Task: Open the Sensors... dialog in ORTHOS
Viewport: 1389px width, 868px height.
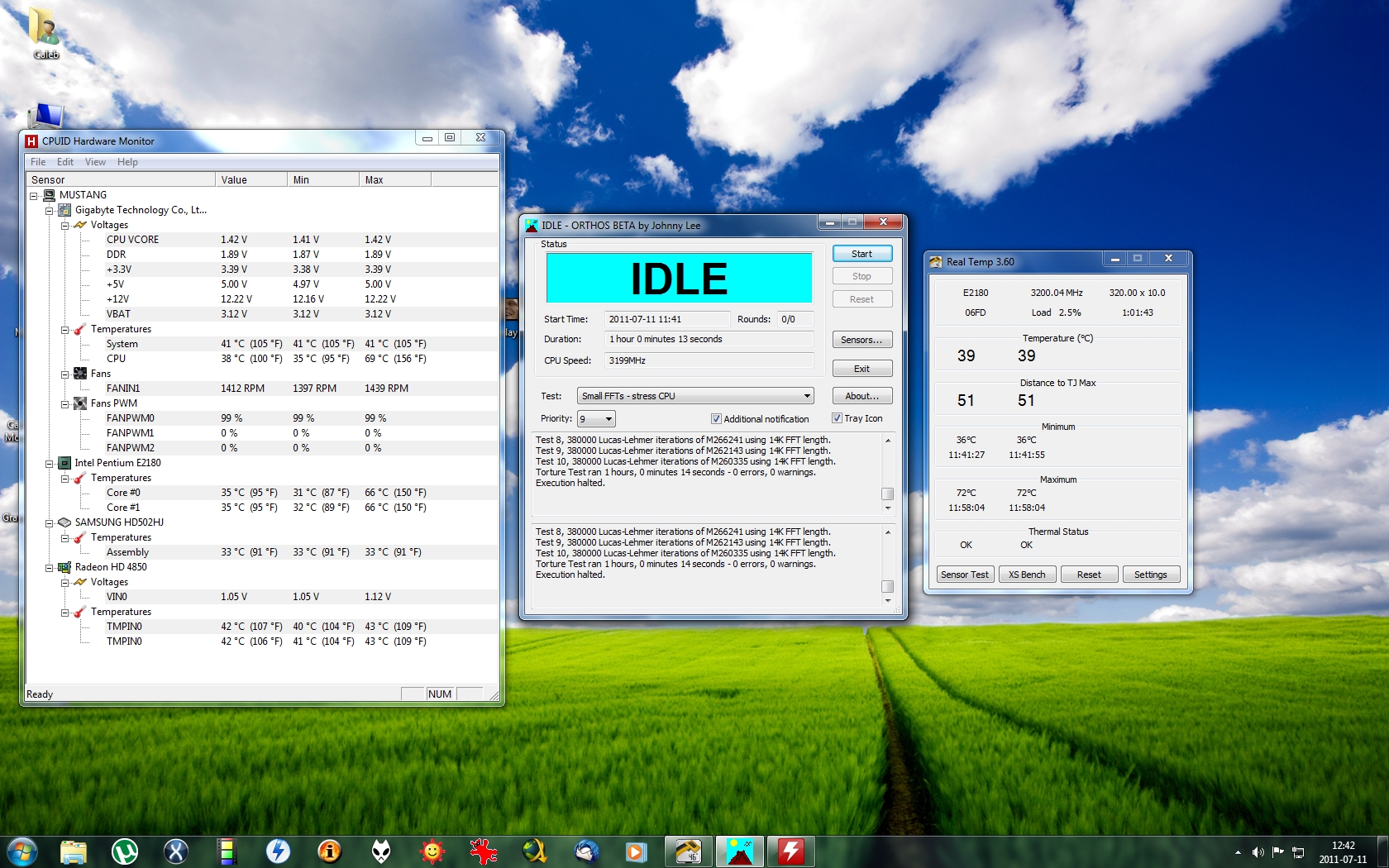Action: click(862, 340)
